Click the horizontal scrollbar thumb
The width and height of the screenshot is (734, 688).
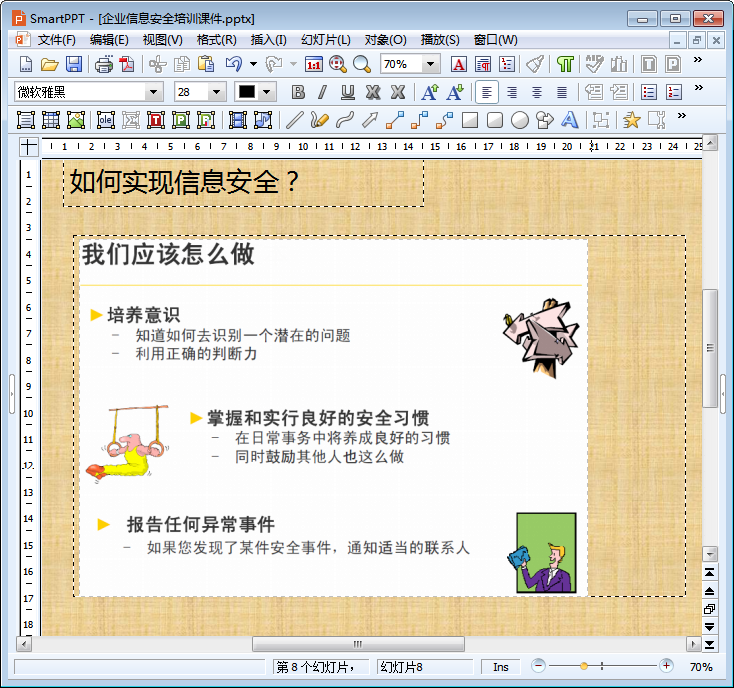pos(358,644)
